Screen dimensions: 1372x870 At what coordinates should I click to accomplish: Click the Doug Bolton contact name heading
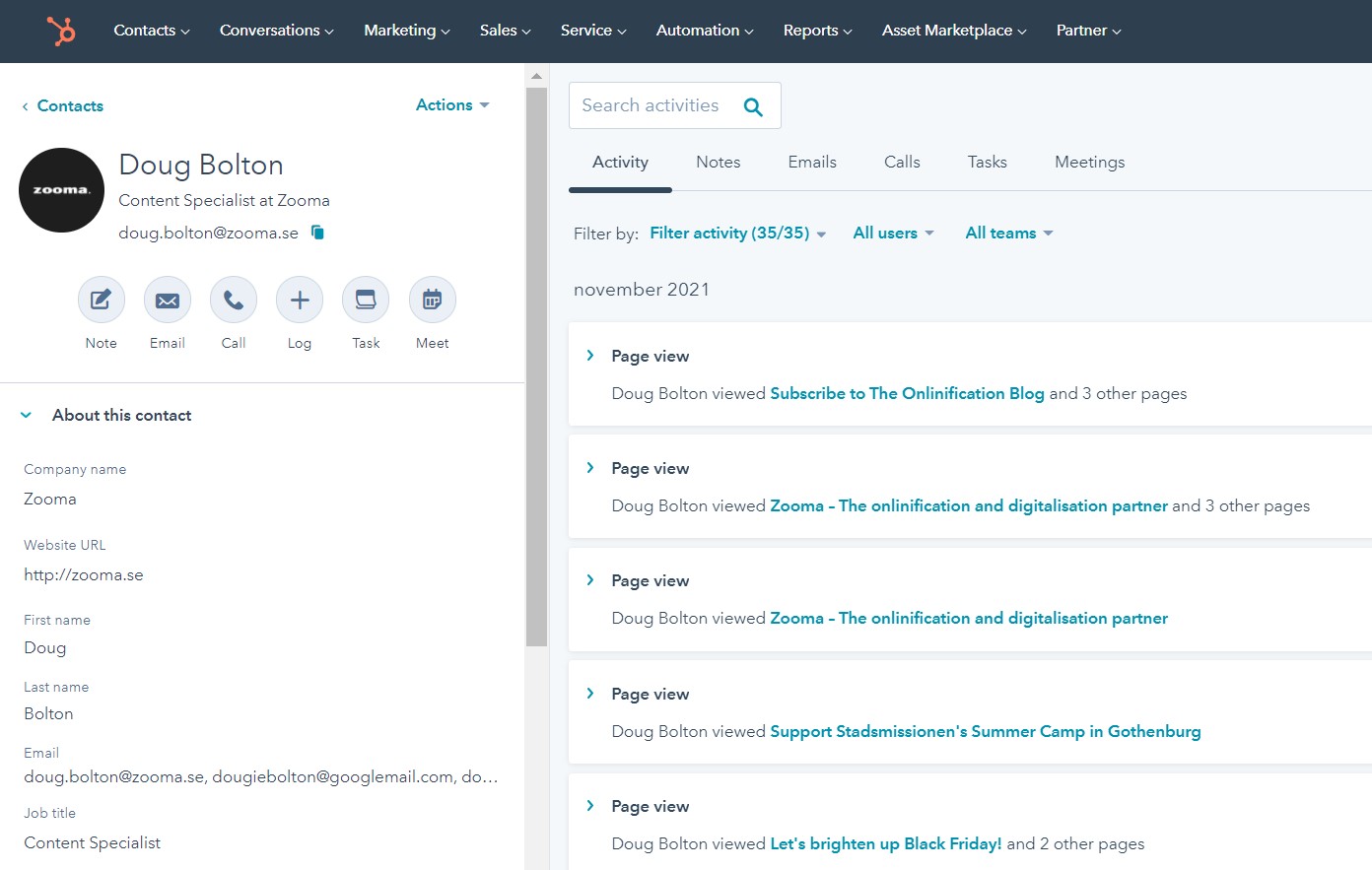coord(201,165)
